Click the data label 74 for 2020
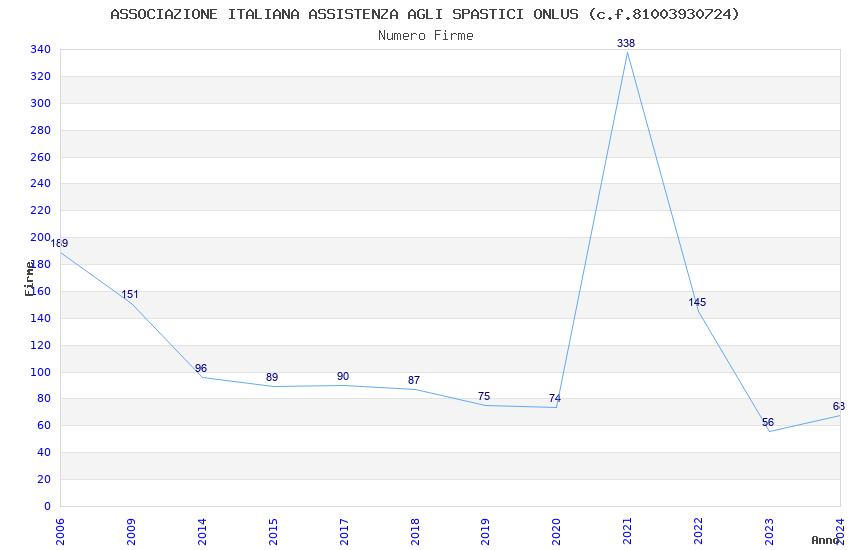The image size is (850, 550). (x=555, y=398)
